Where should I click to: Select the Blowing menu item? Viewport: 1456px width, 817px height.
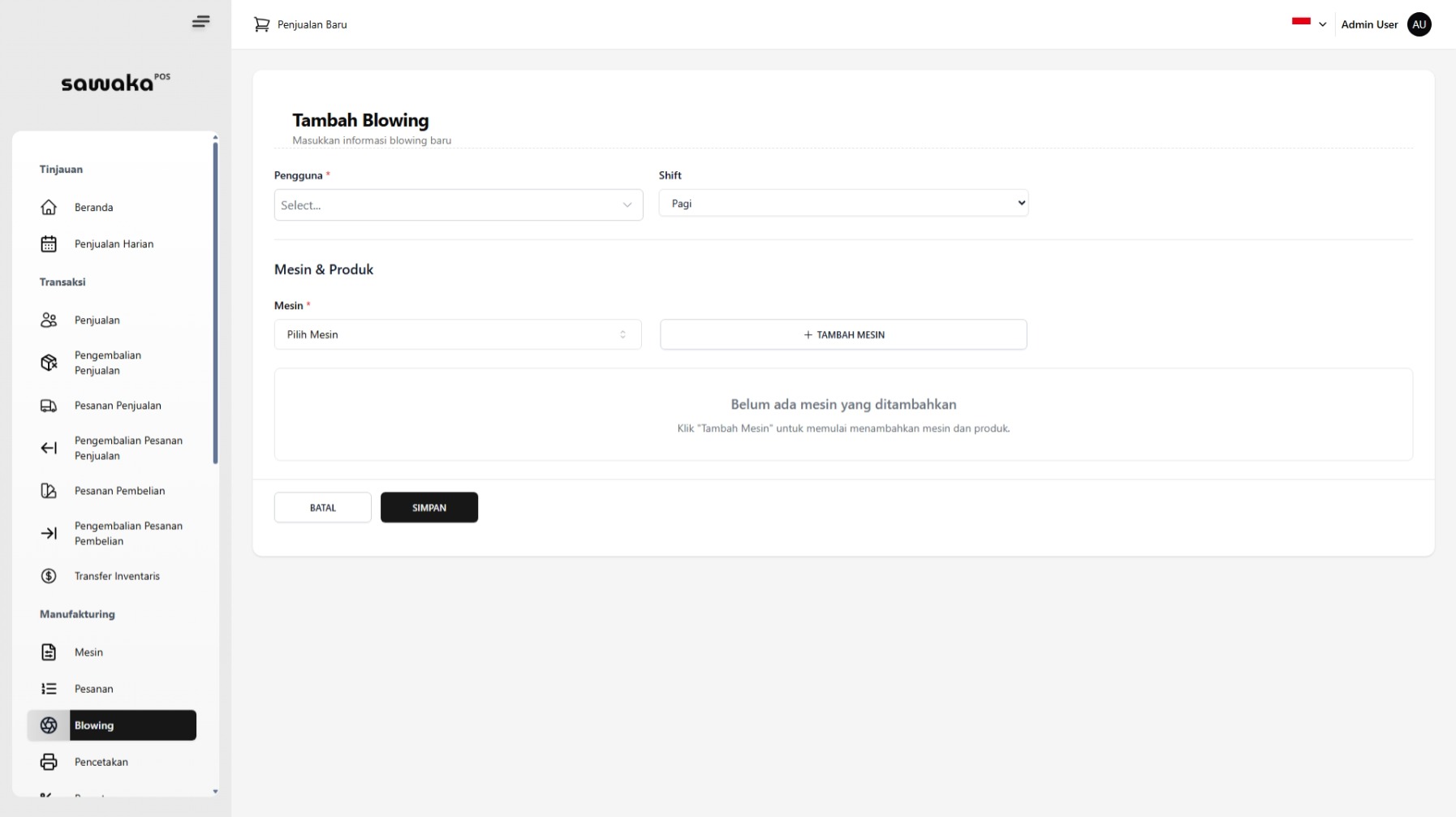[112, 725]
